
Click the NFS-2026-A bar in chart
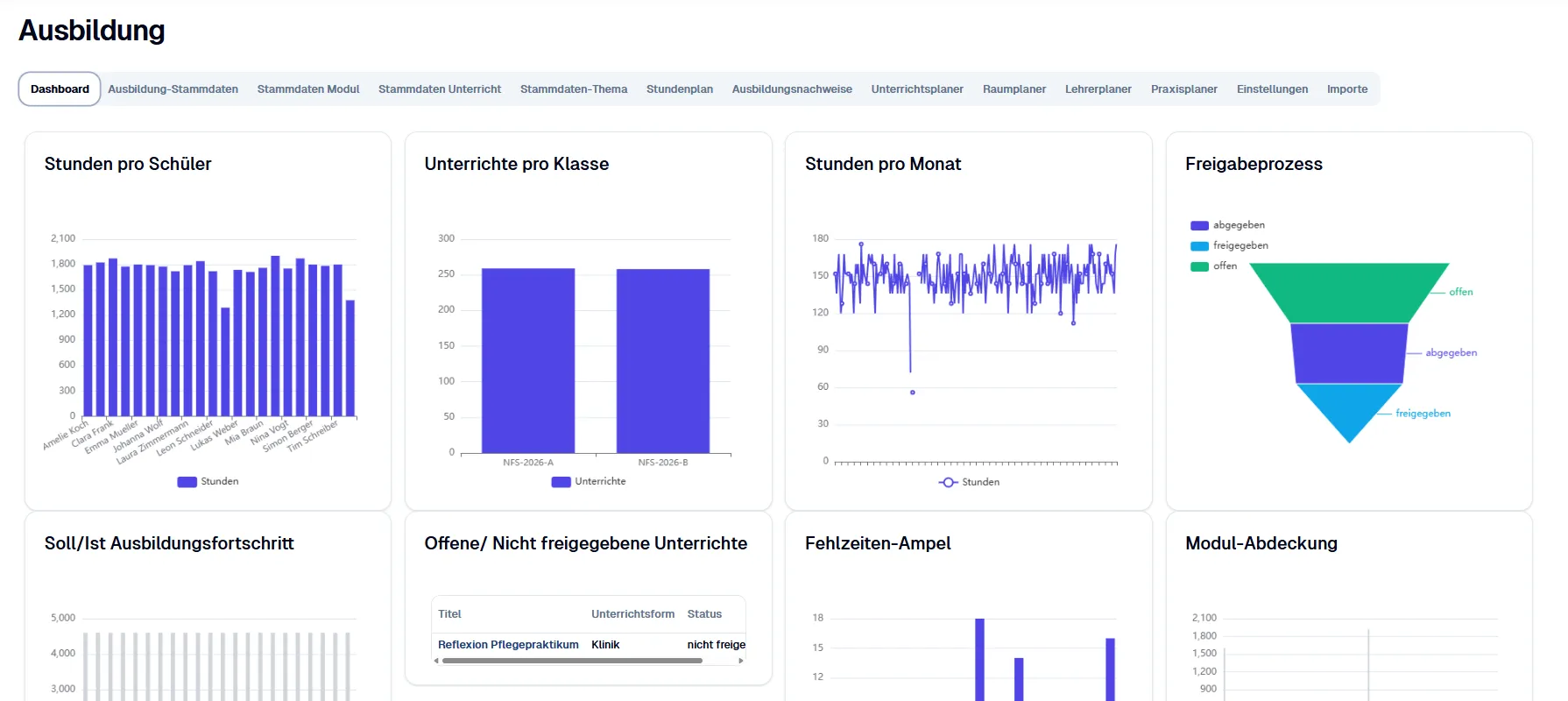tap(527, 360)
